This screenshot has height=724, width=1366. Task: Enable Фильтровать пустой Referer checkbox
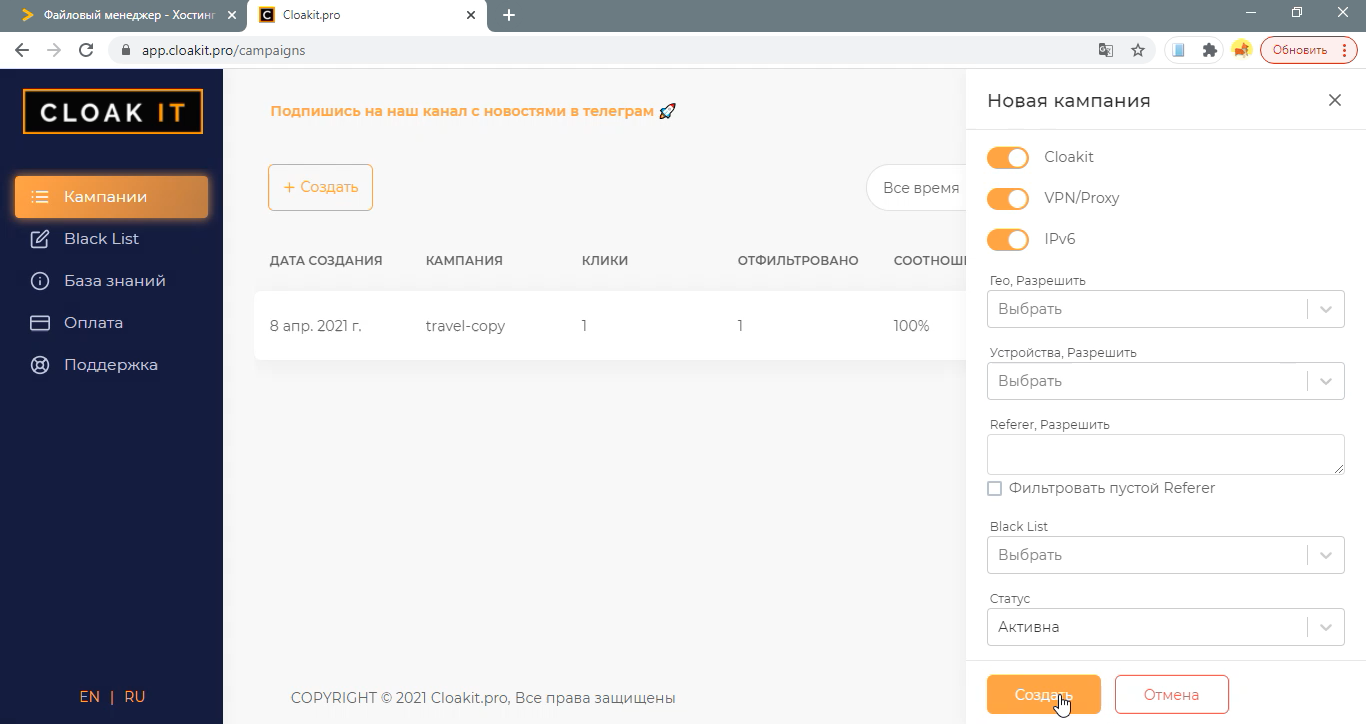(995, 488)
